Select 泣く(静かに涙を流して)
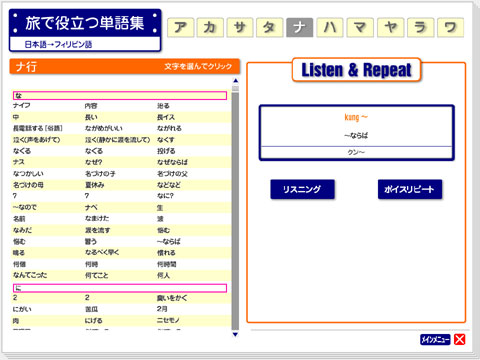480x360 pixels. pyautogui.click(x=118, y=140)
